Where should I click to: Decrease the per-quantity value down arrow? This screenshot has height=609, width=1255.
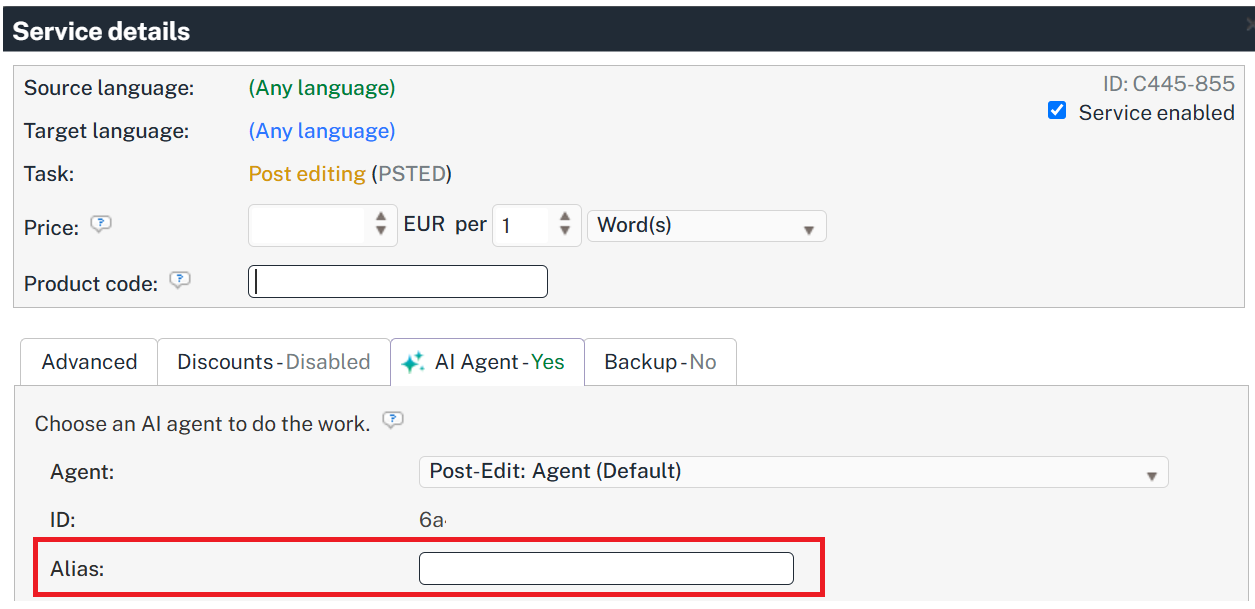(x=565, y=231)
